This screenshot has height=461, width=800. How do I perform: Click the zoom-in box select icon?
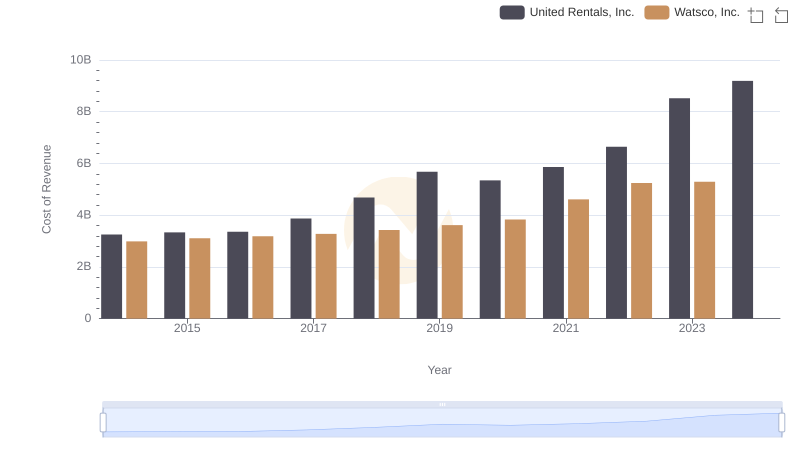756,15
